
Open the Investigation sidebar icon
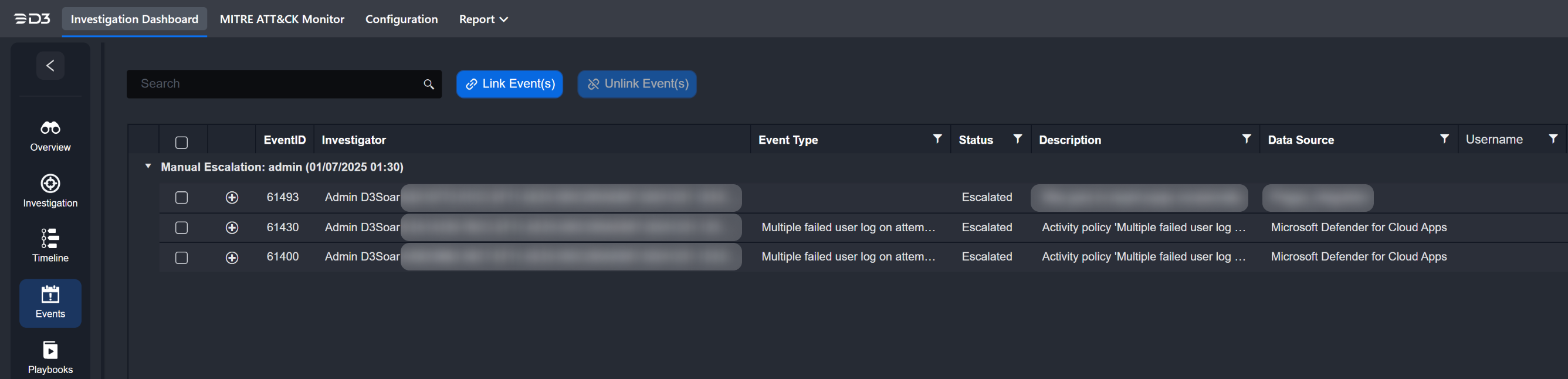(x=50, y=183)
